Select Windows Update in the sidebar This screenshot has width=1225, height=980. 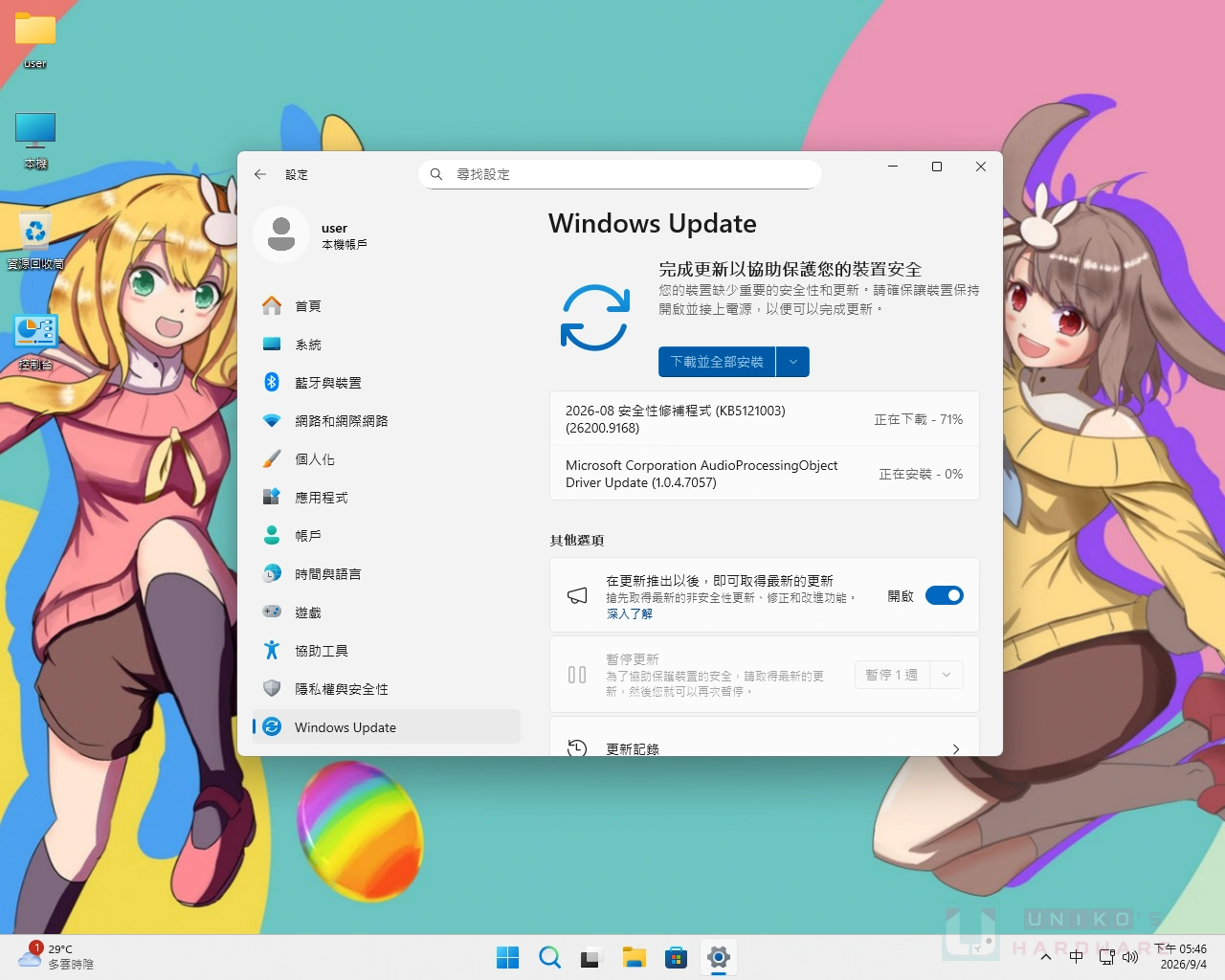[387, 726]
